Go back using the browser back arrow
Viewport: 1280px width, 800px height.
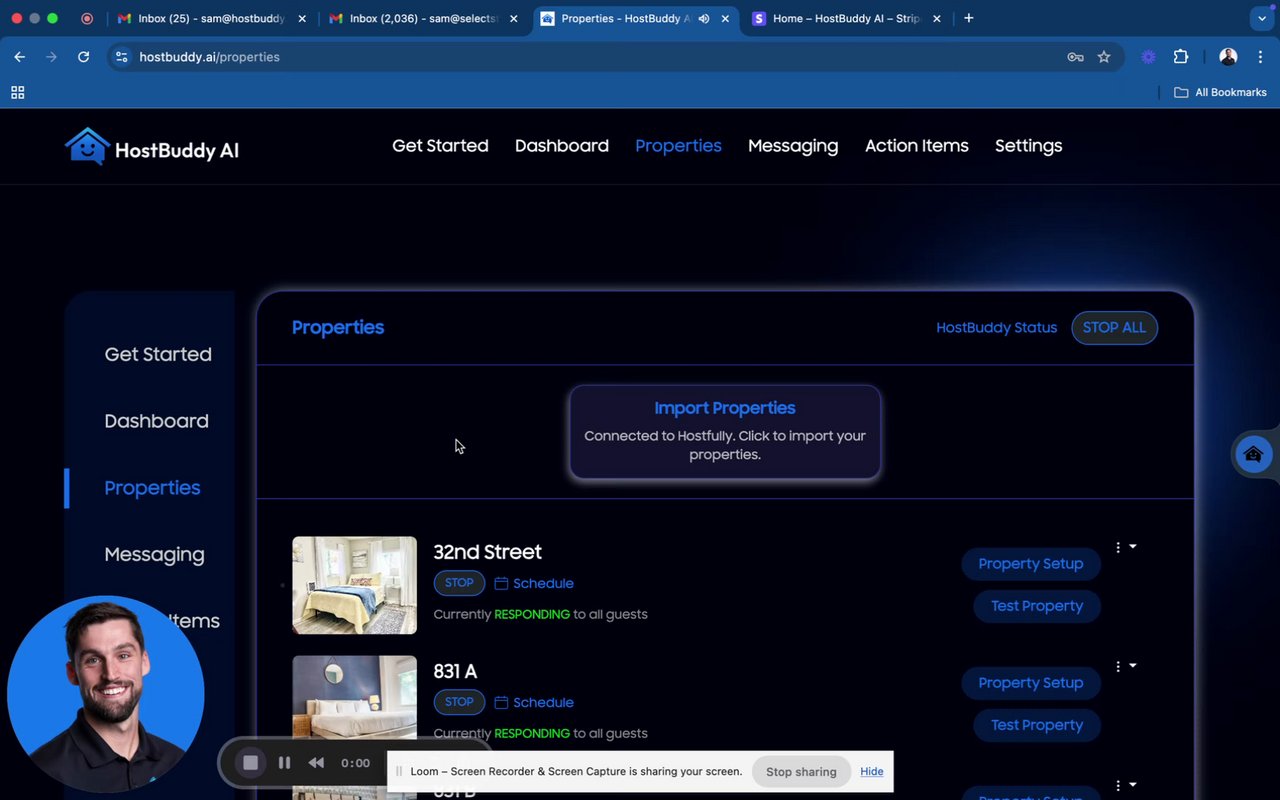(19, 57)
